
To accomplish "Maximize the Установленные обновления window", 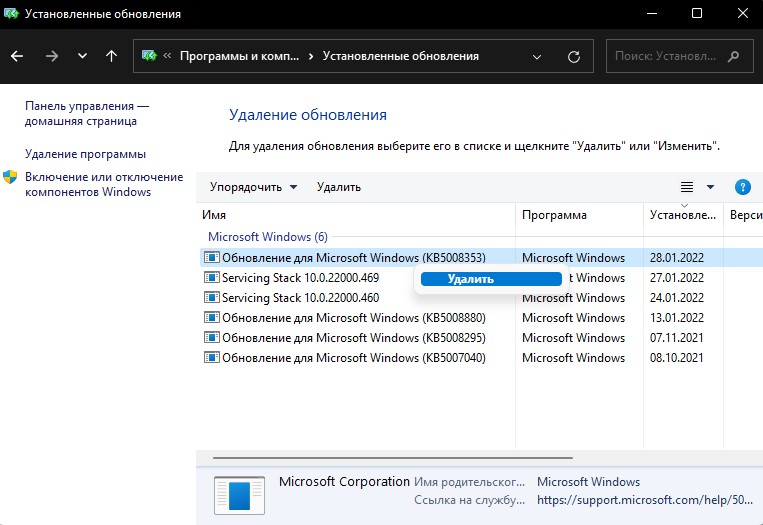I will 697,14.
